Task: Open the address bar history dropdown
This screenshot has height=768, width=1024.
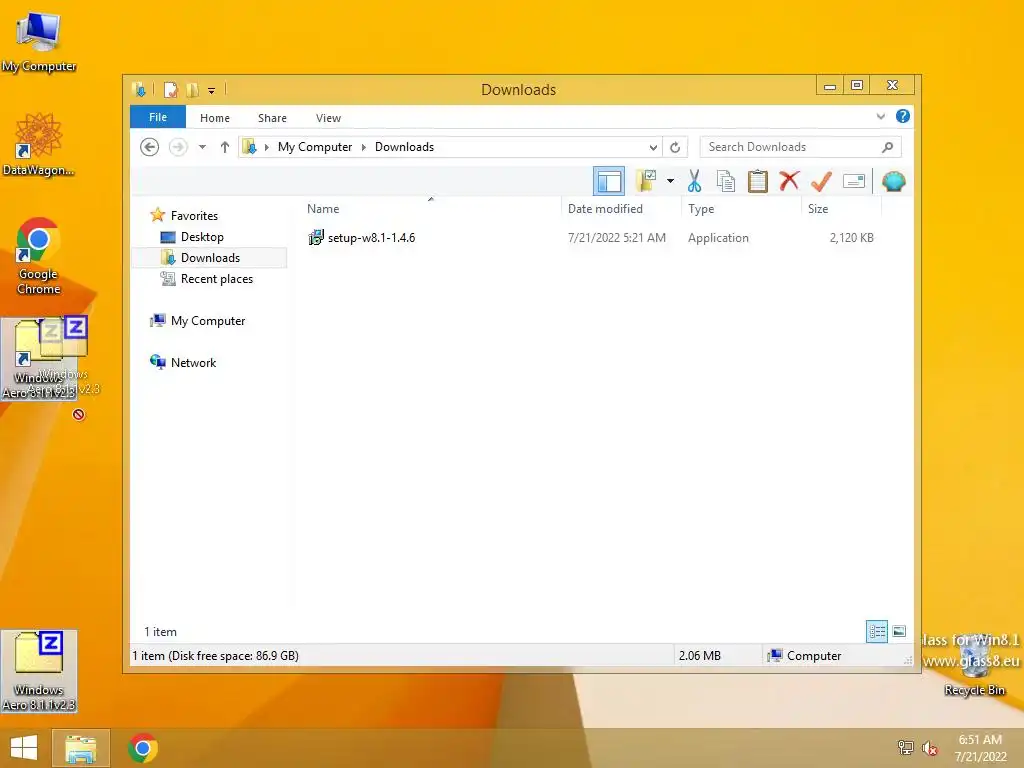Action: click(652, 147)
